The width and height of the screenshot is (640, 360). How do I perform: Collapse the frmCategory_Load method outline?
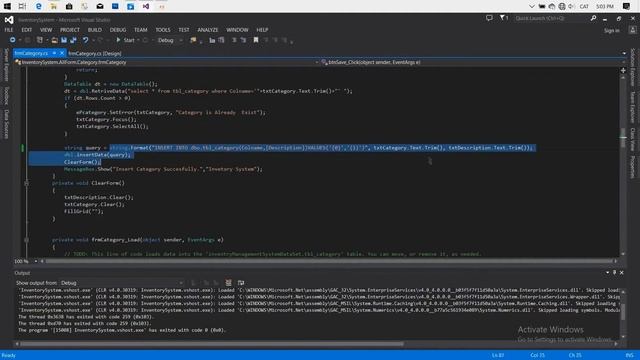27,240
